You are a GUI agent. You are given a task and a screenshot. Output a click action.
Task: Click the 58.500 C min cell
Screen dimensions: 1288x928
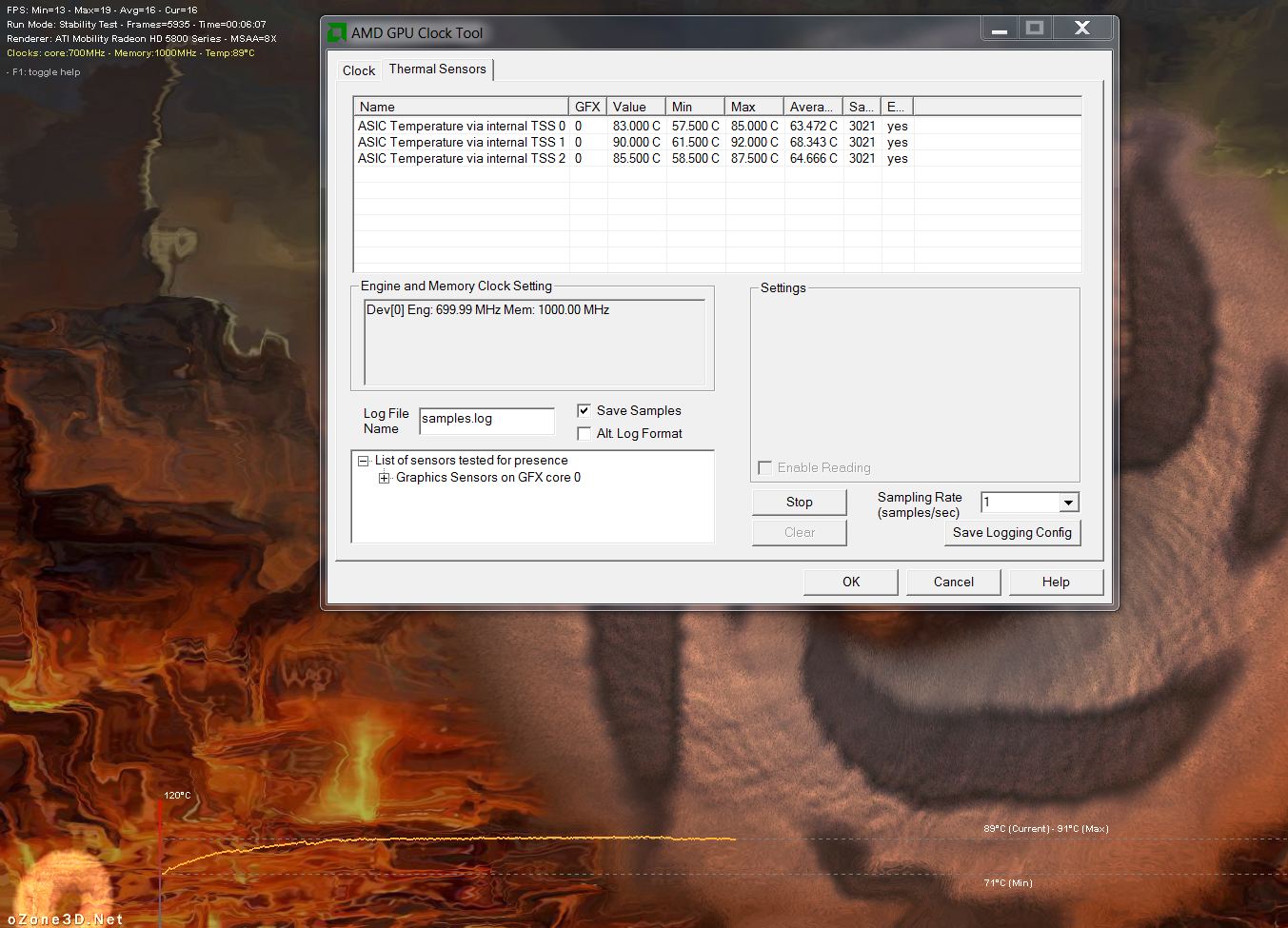(695, 158)
